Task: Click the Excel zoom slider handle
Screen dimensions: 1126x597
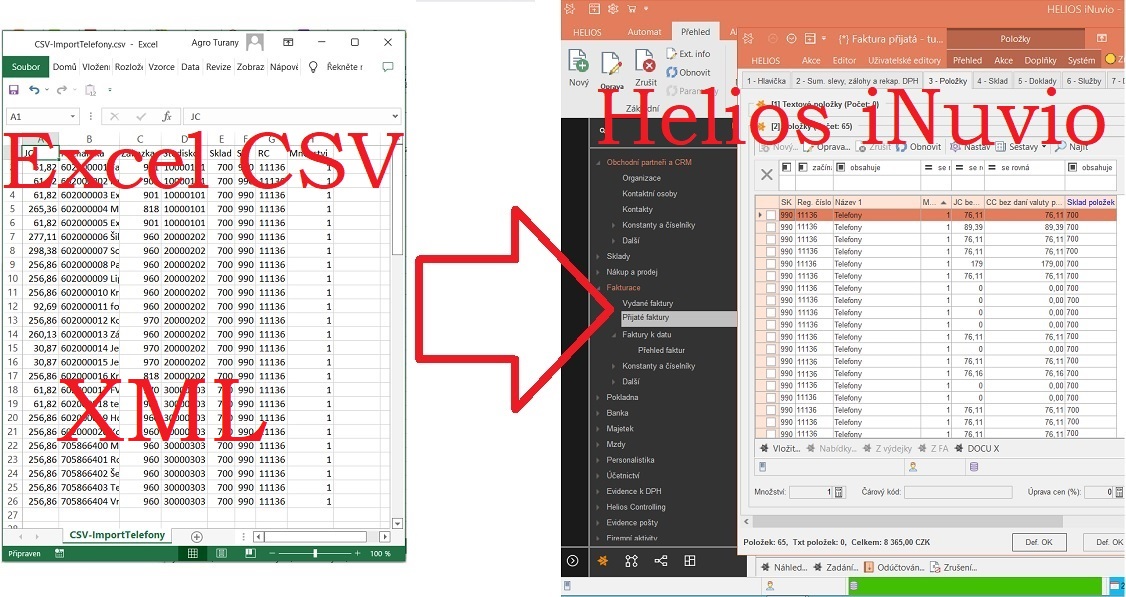Action: click(315, 553)
